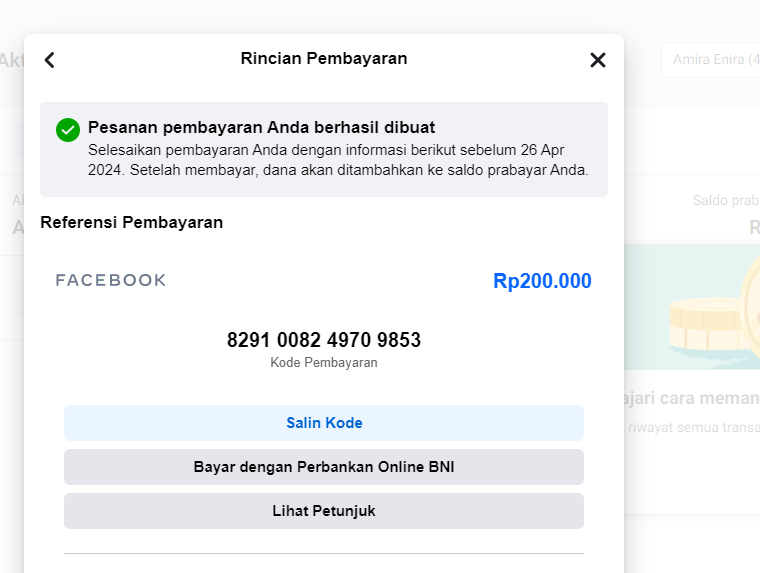Viewport: 760px width, 573px height.
Task: Click the Referensi Pembayaran heading
Action: (x=131, y=222)
